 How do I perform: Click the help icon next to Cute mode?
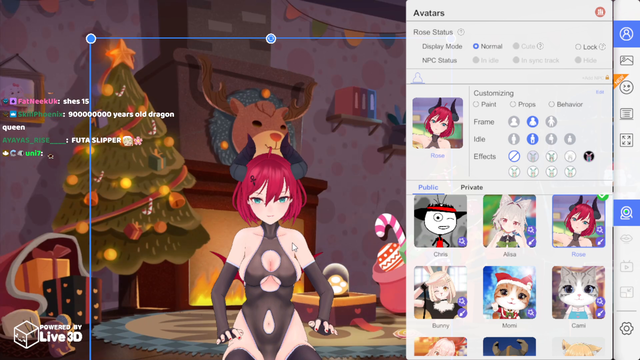click(540, 46)
